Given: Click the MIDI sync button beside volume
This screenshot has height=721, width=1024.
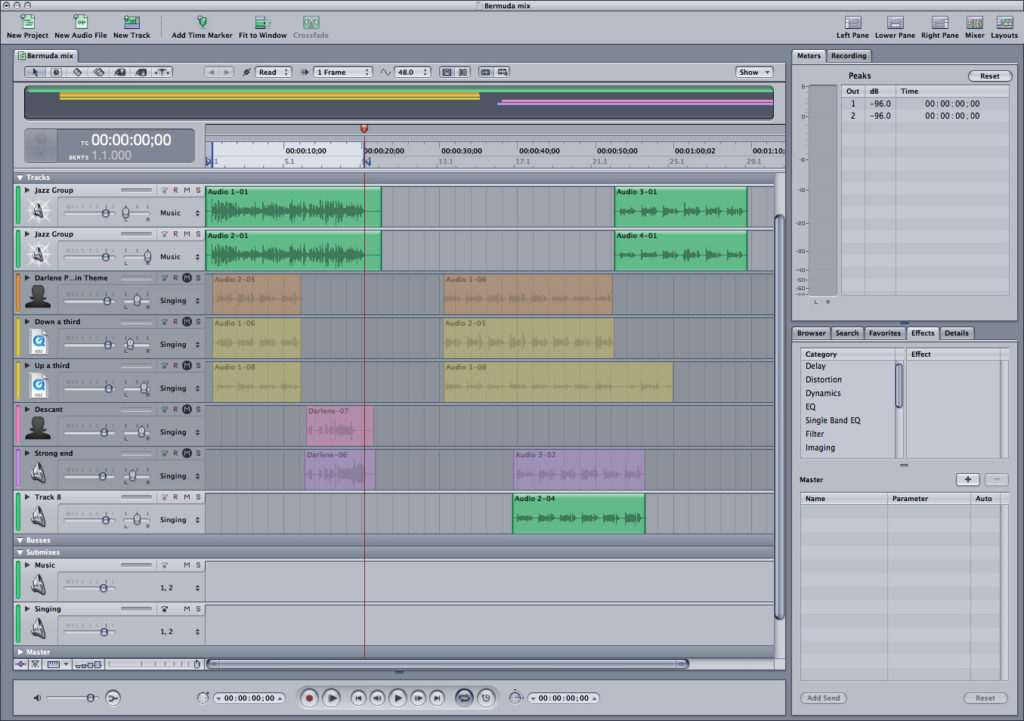Looking at the screenshot, I should click(x=112, y=698).
